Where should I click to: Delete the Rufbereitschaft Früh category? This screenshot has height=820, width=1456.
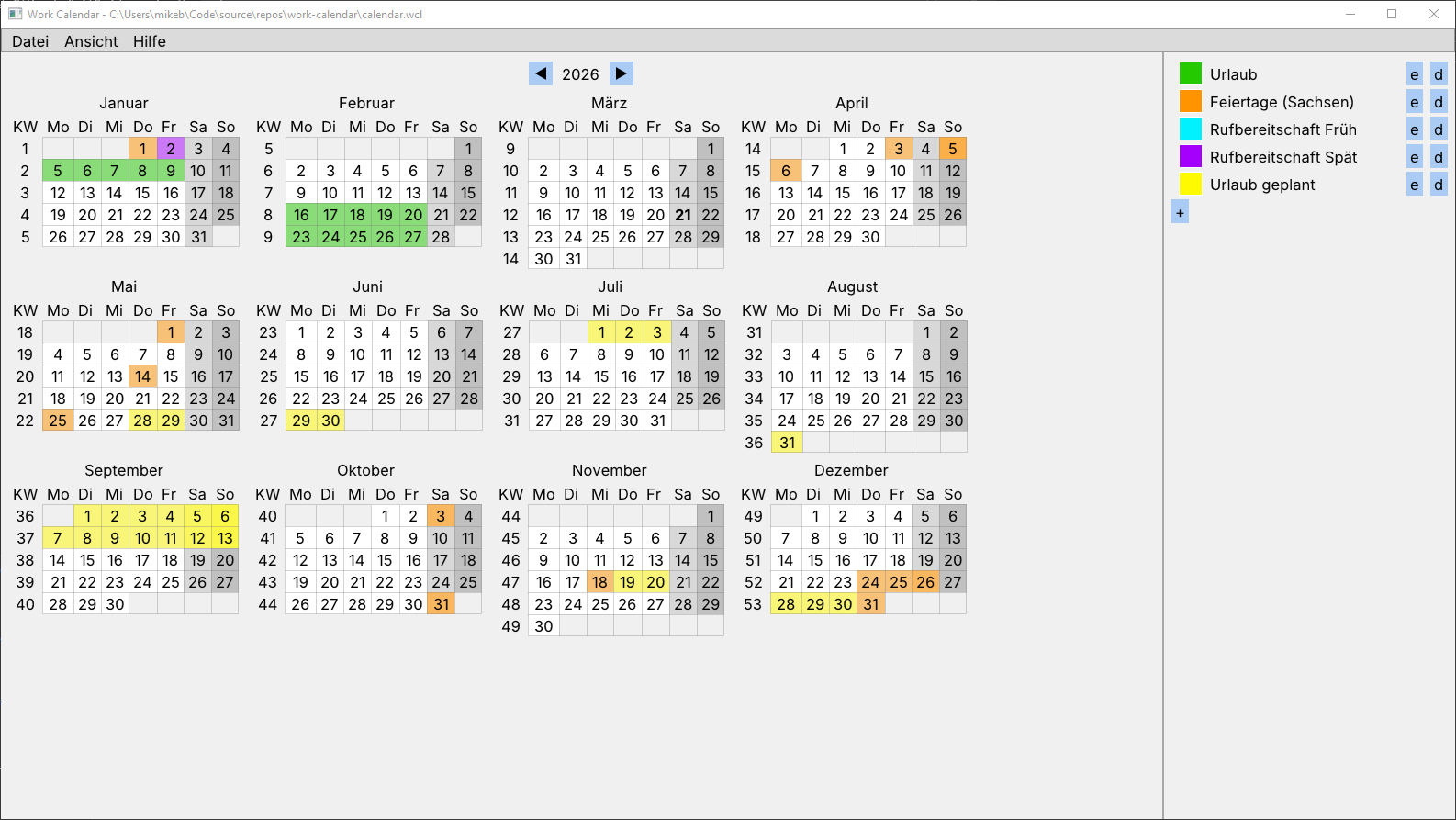coord(1439,129)
